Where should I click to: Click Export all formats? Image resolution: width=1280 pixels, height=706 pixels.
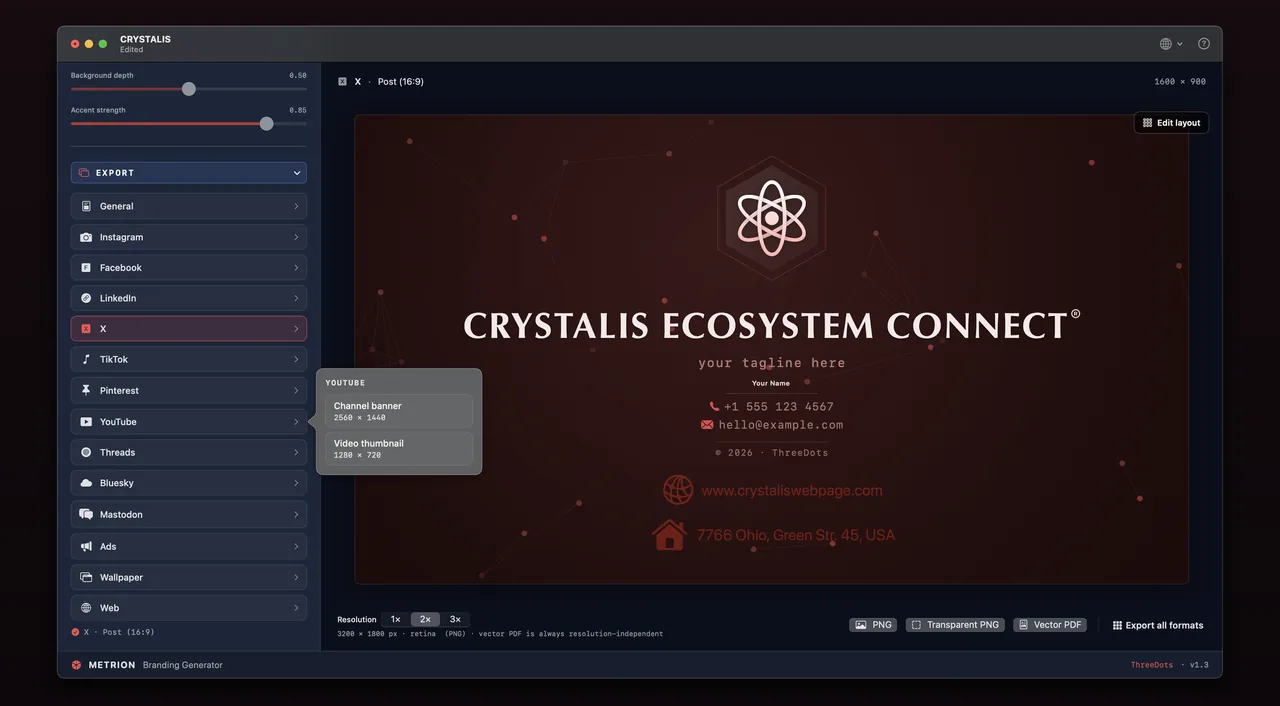1158,625
